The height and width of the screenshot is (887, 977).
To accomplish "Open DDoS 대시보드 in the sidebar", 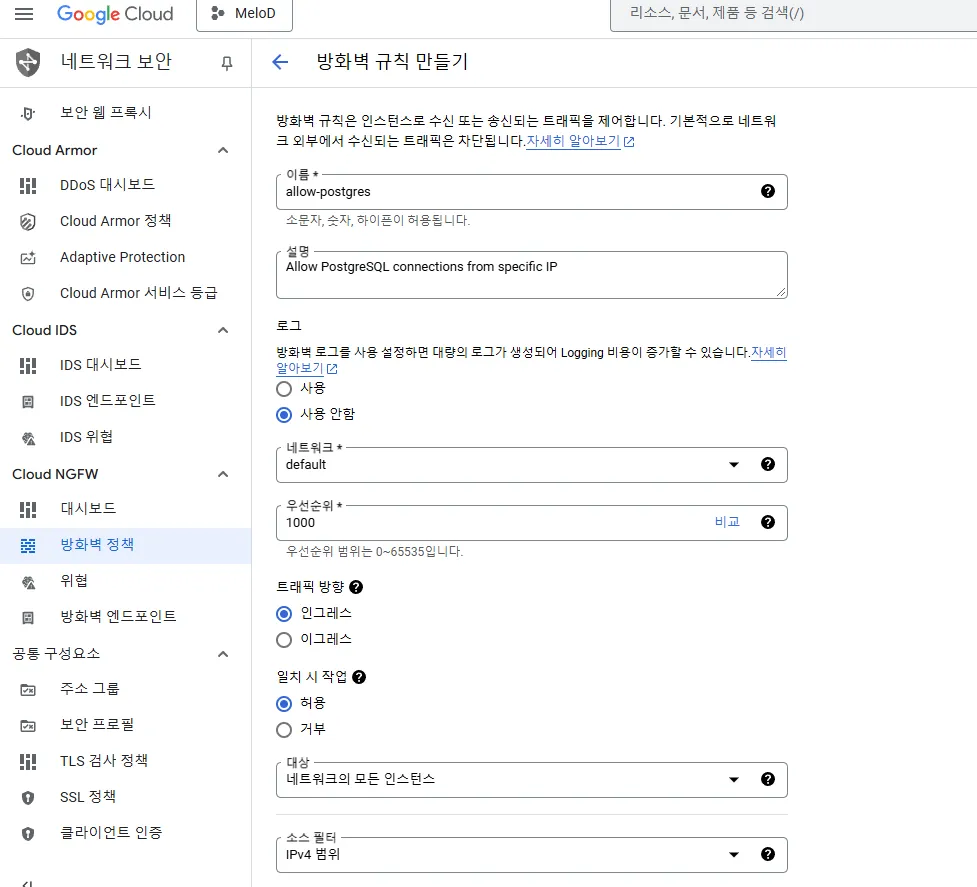I will (x=107, y=185).
